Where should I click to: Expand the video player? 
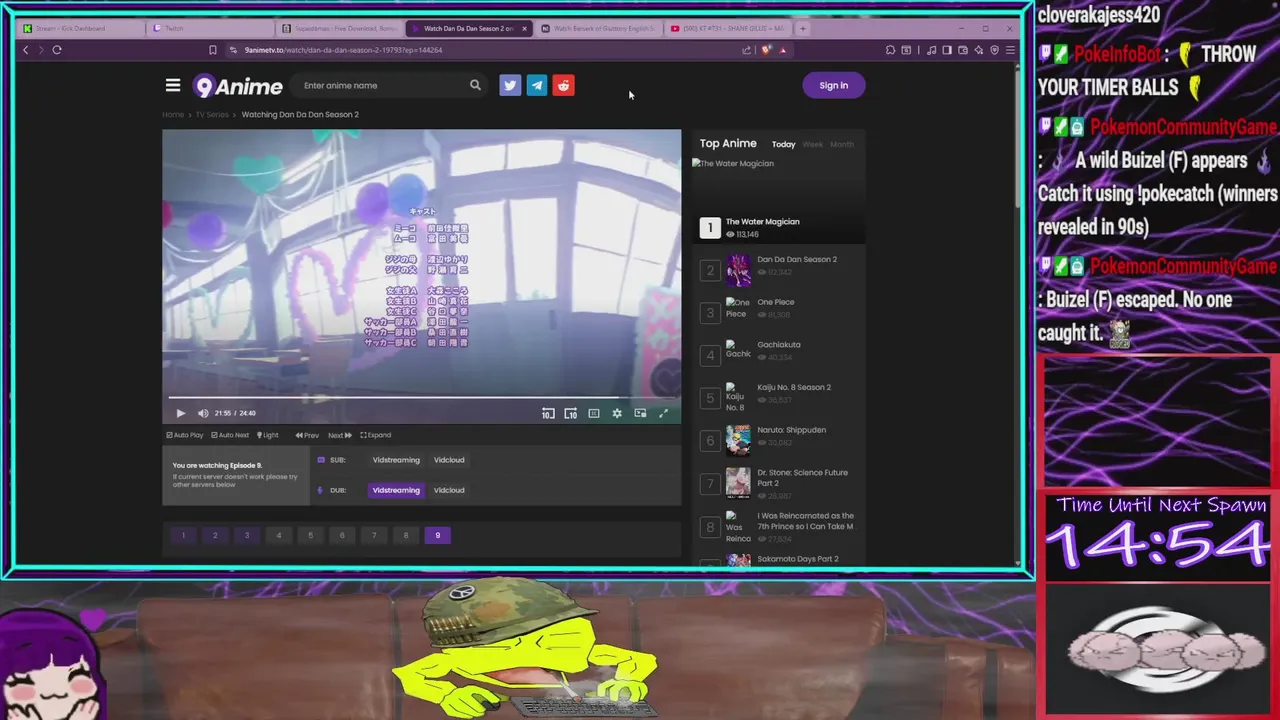pyautogui.click(x=376, y=435)
